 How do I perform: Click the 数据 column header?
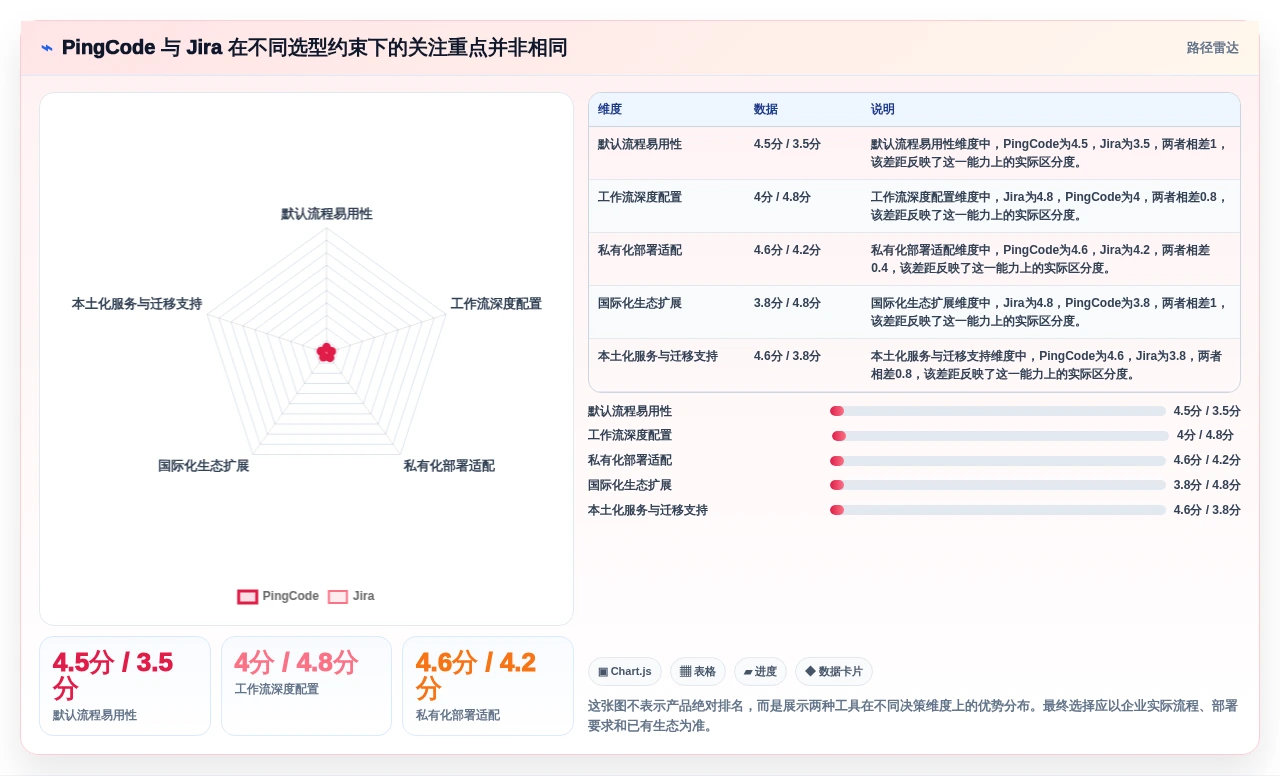click(x=766, y=109)
